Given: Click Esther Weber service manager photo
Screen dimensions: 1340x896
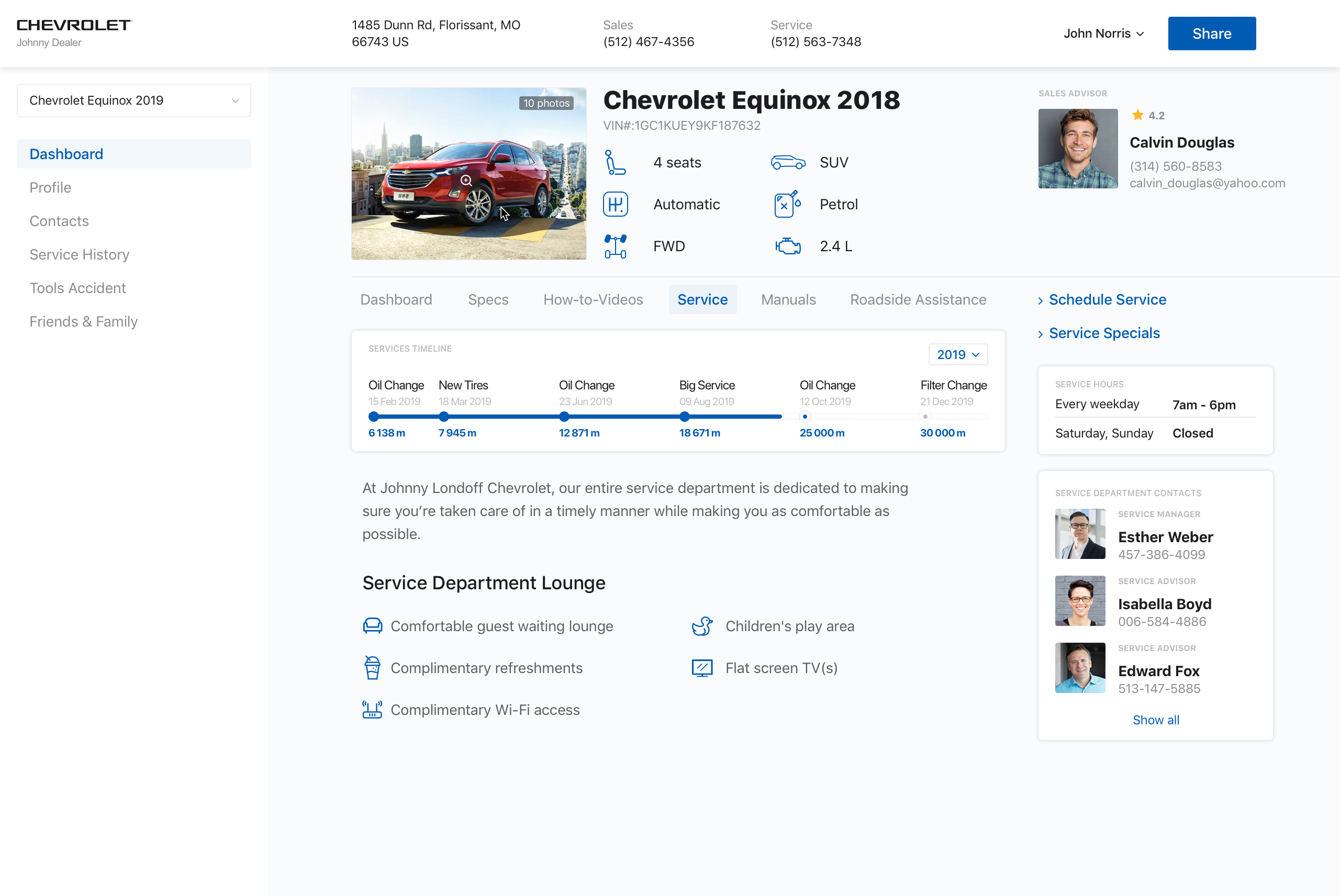Looking at the screenshot, I should click(x=1080, y=534).
